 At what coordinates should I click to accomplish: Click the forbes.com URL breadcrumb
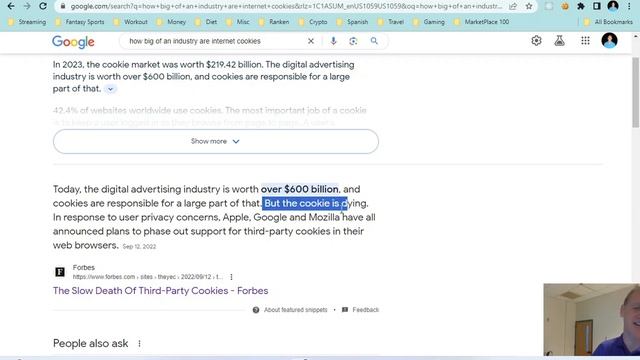(148, 277)
